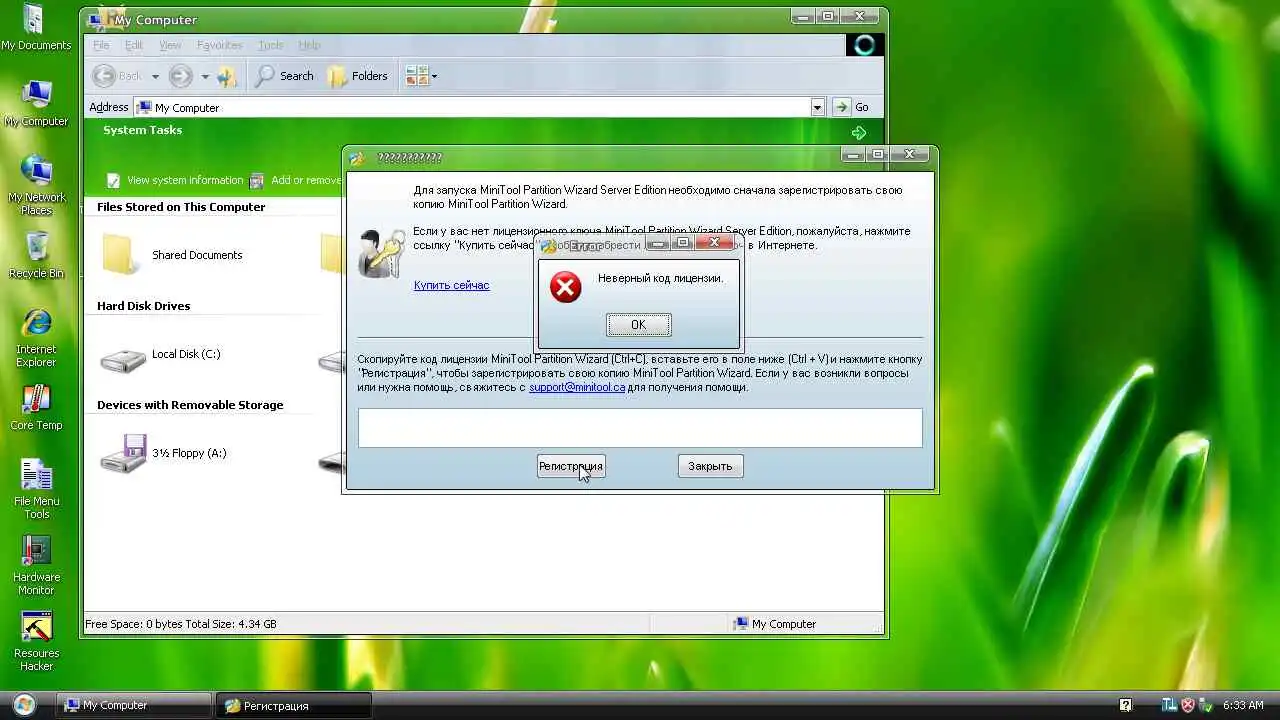Click 'Files Stored on This Computer' header
Screen dimensions: 1280x720
[x=181, y=207]
